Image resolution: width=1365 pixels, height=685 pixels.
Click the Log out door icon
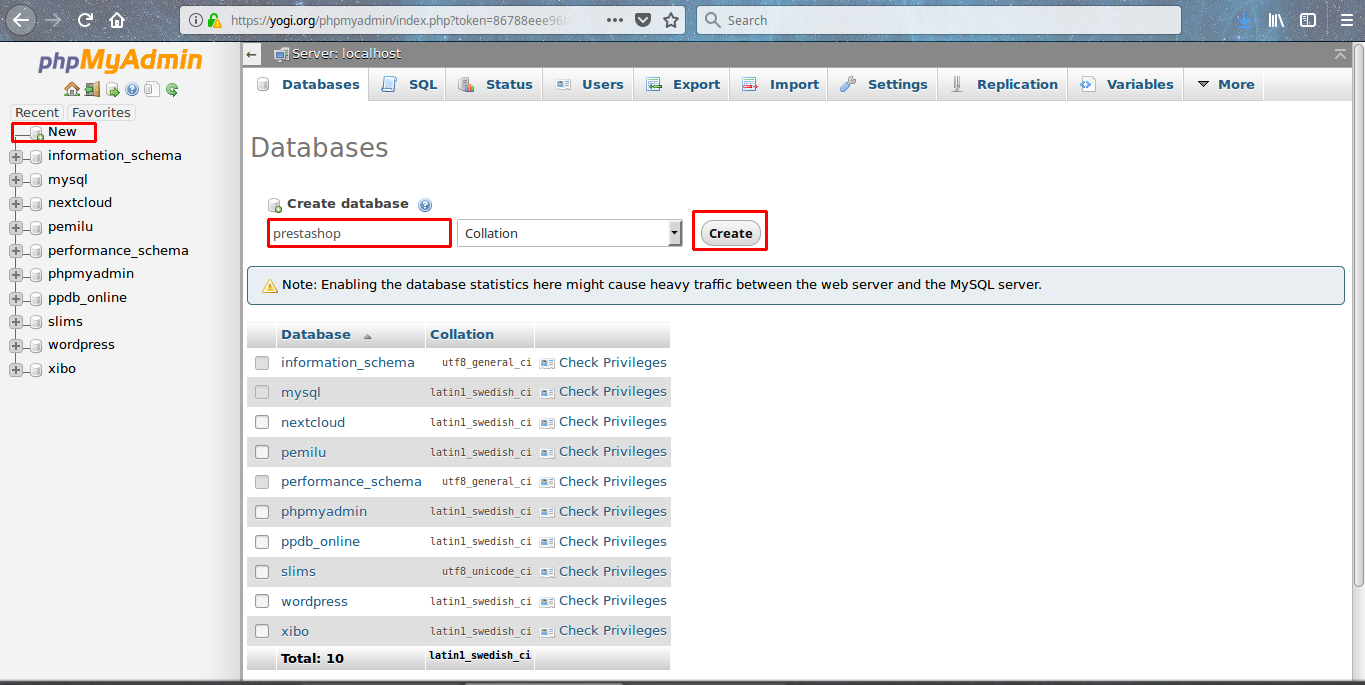[92, 89]
